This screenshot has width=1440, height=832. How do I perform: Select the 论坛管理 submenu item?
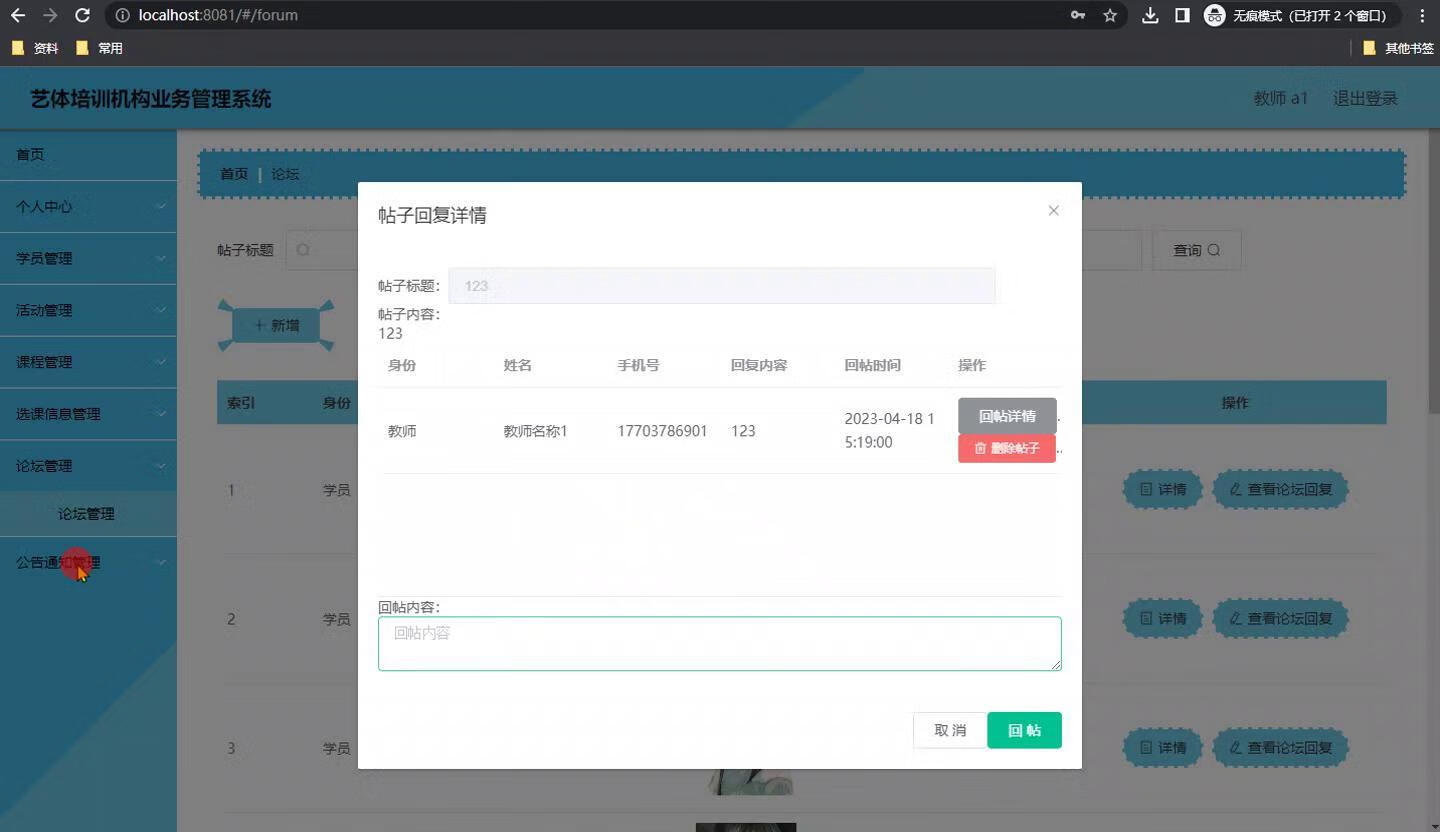point(88,514)
